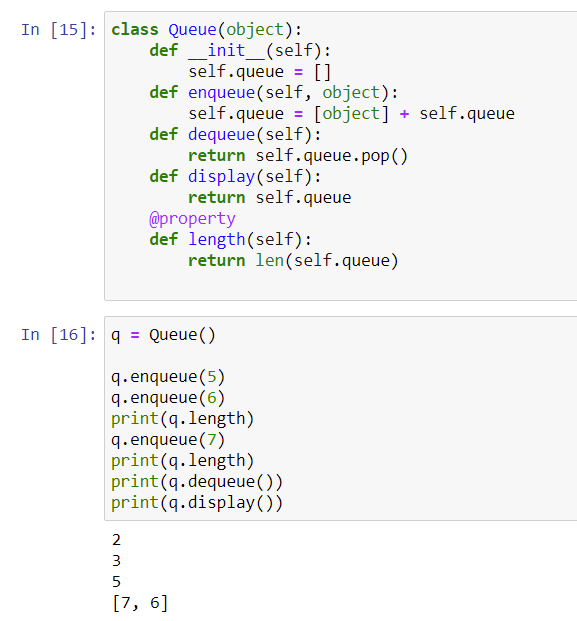
Task: Place cursor on def __init__(self) line
Action: [240, 51]
